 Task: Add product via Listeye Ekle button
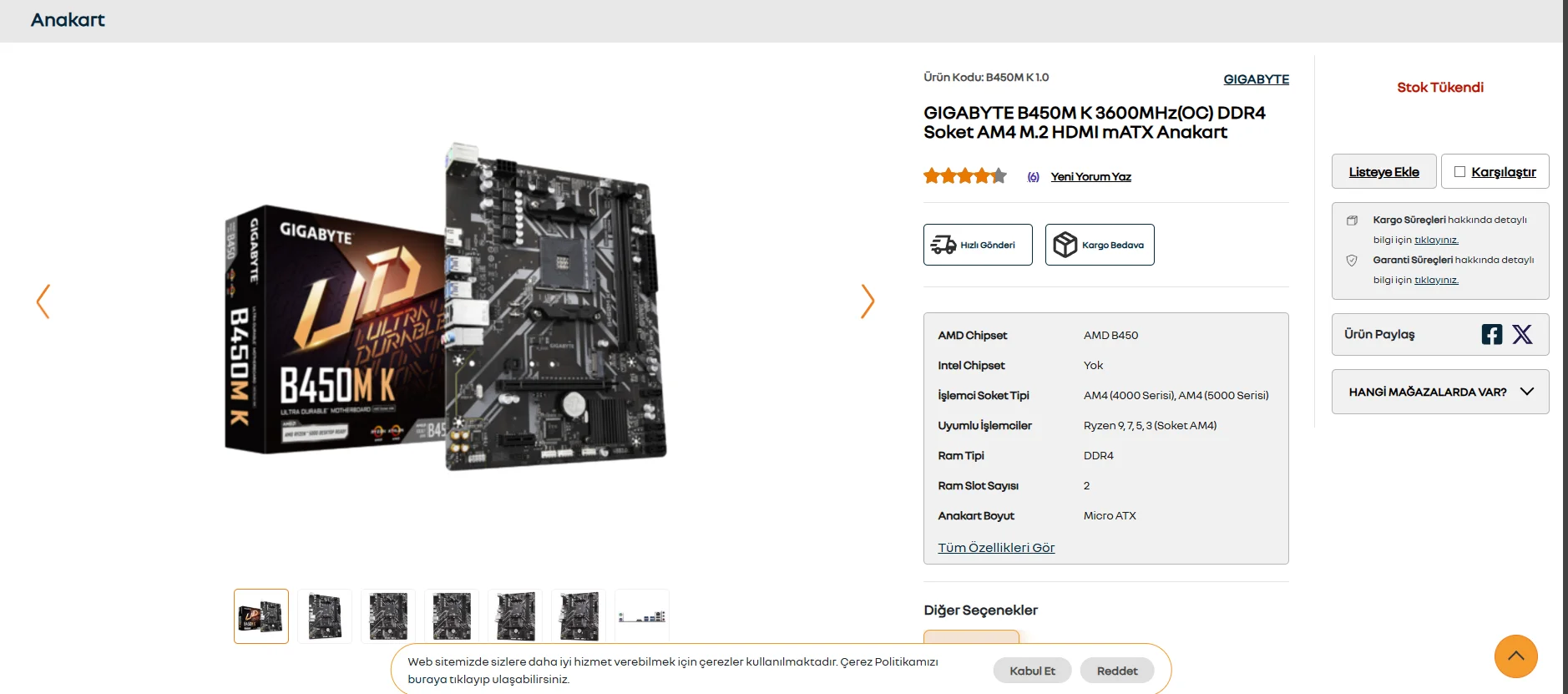click(1383, 171)
